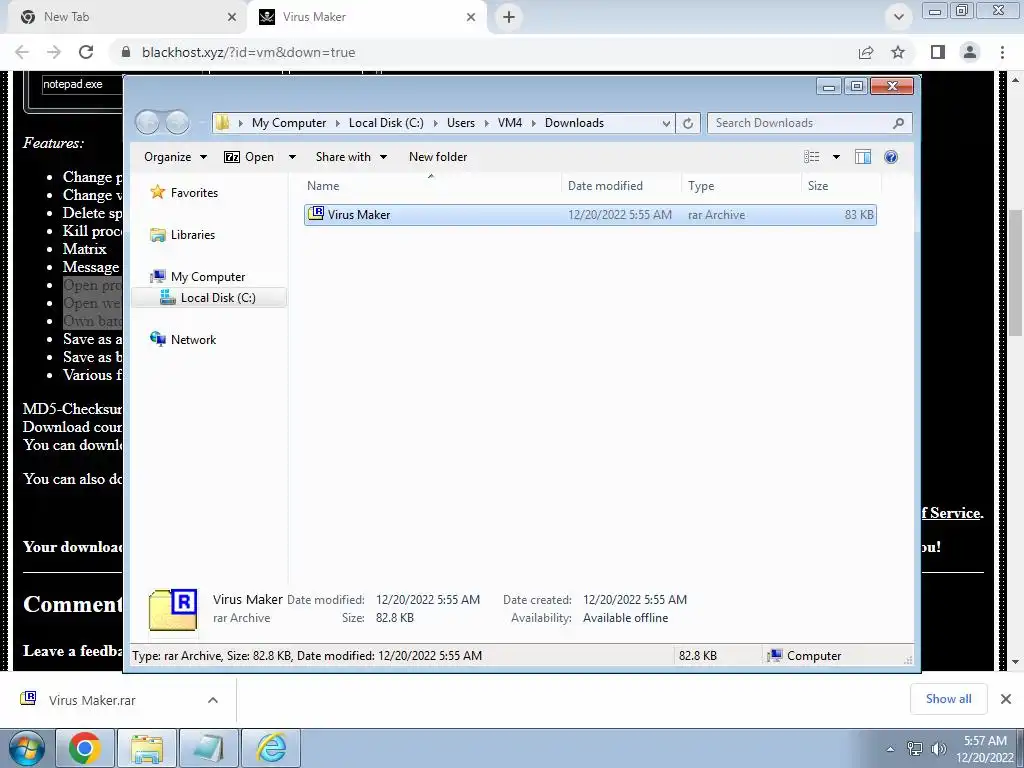Sort by Name column header
1024x768 pixels.
pos(431,185)
